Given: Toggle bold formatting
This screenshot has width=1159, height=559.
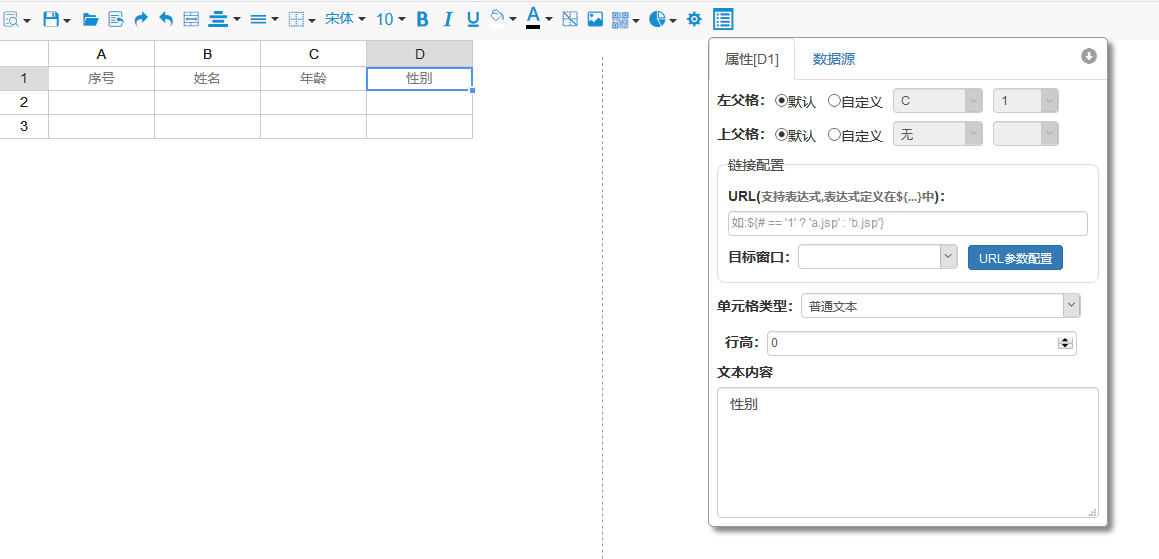Looking at the screenshot, I should 422,19.
